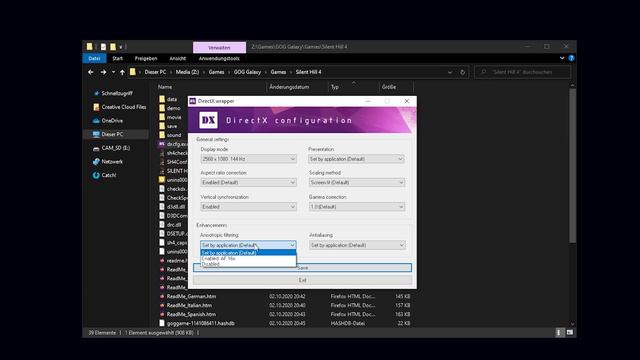Image resolution: width=640 pixels, height=360 pixels.
Task: Select the Verwalten contextual tab
Action: (219, 47)
